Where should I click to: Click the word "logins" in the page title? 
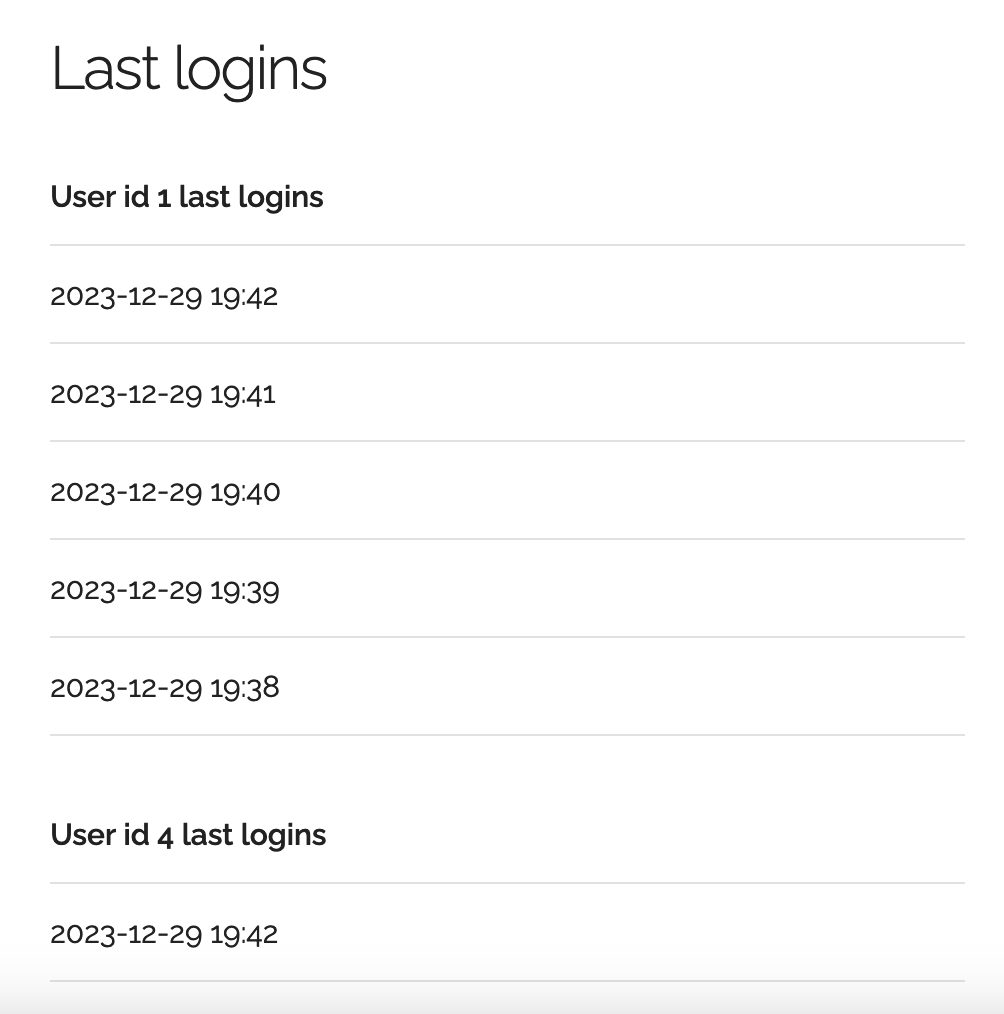251,72
